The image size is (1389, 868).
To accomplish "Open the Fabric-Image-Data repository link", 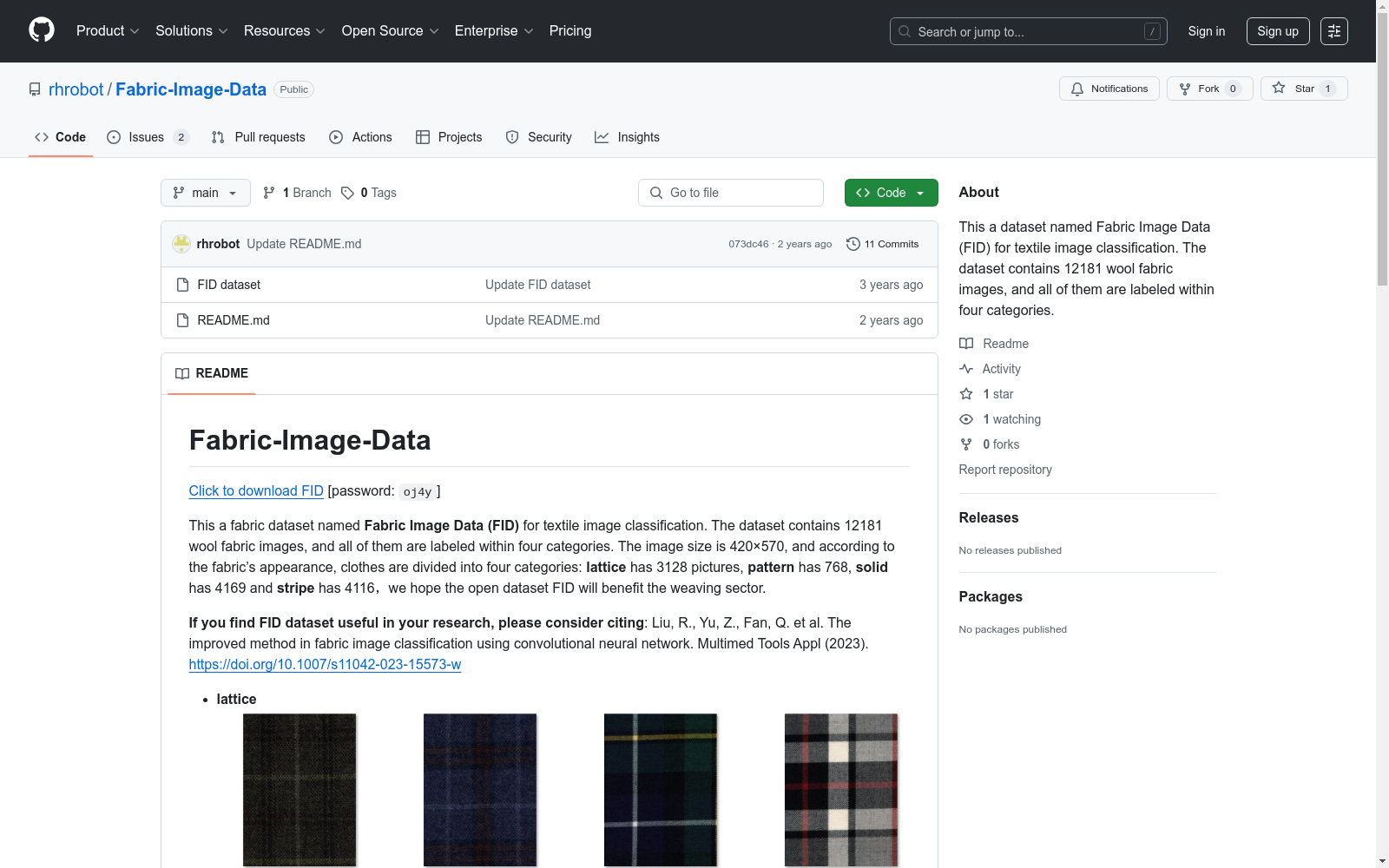I will point(191,89).
